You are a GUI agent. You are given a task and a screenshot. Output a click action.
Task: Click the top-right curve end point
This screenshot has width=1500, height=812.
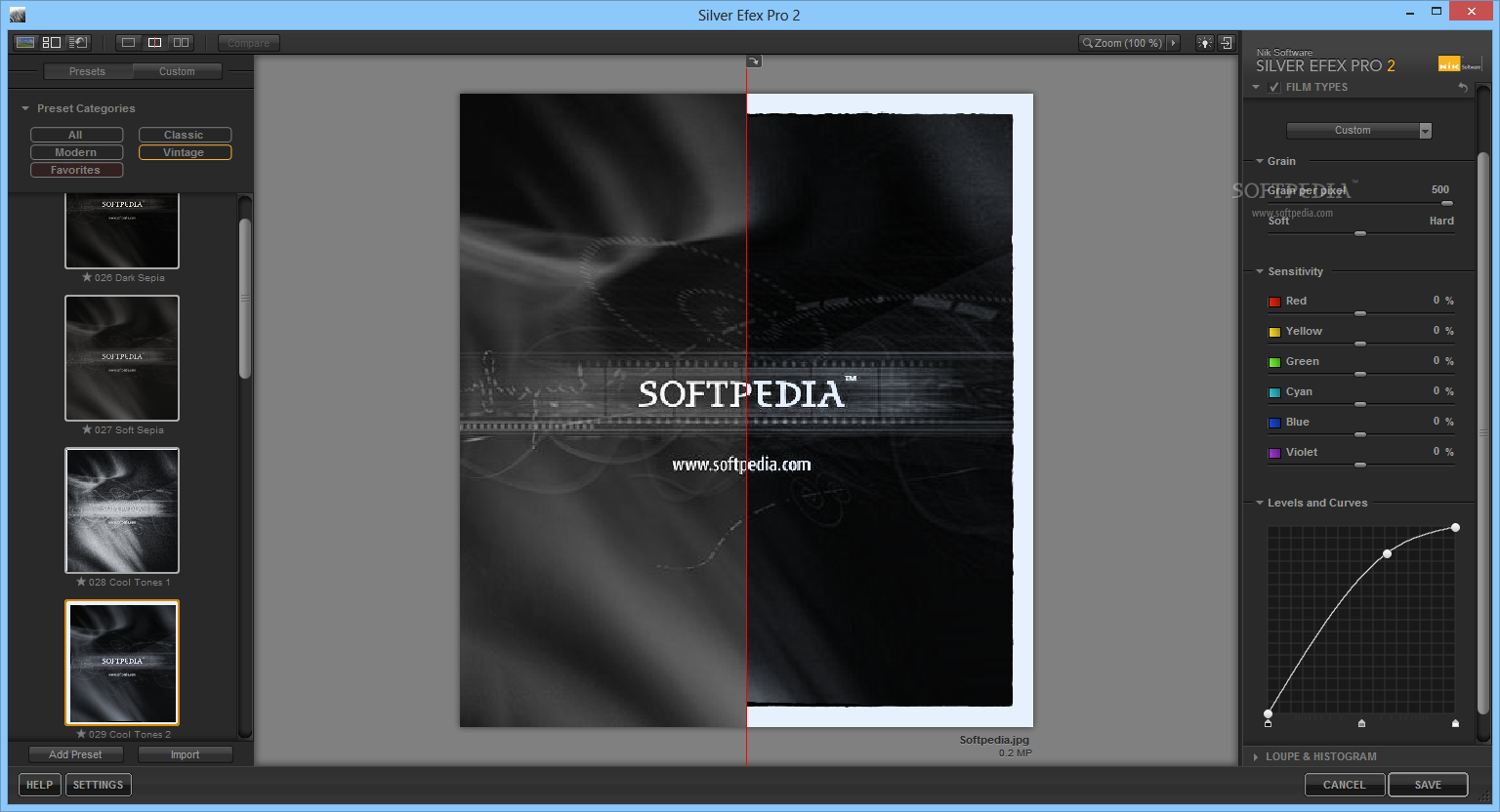click(1455, 527)
